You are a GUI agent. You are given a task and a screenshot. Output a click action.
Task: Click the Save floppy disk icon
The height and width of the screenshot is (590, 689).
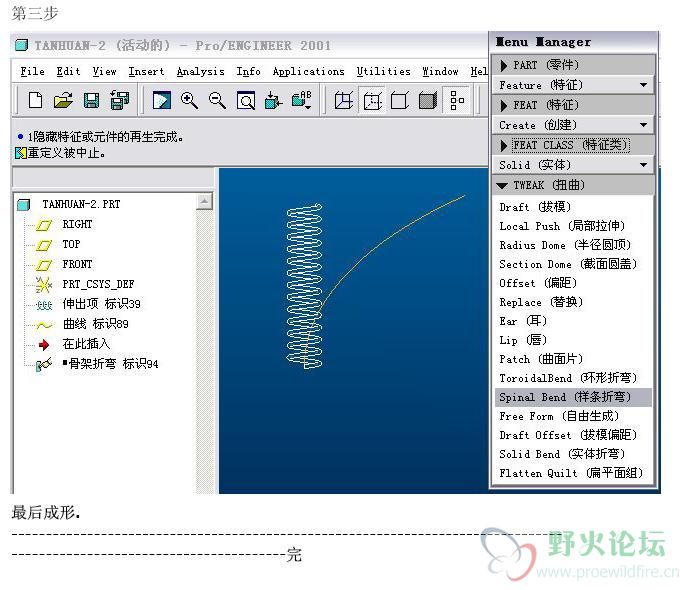click(x=91, y=101)
